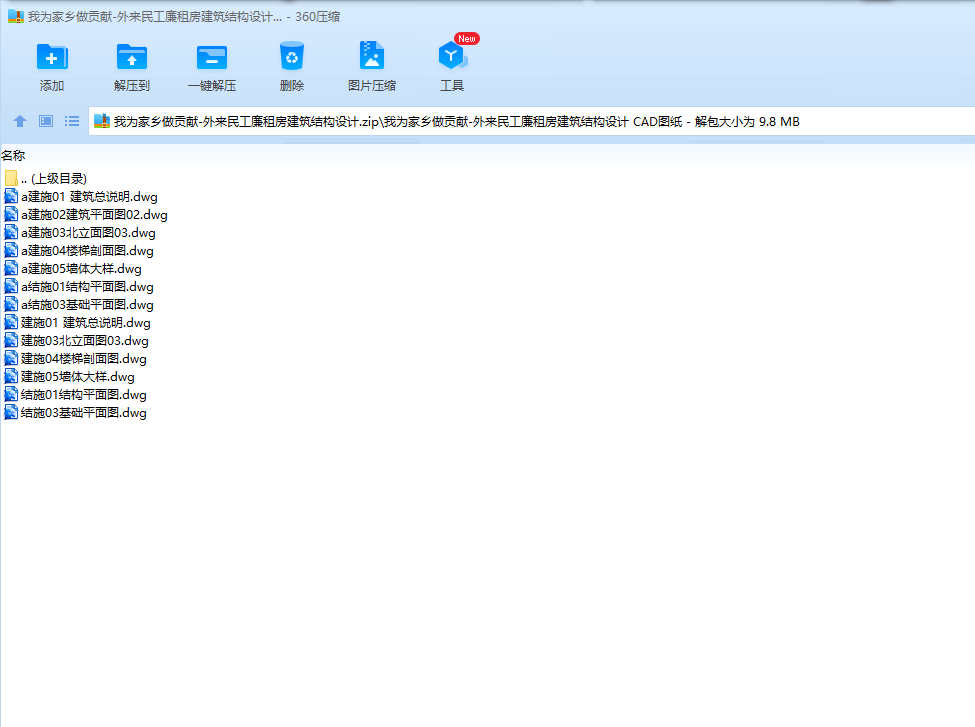This screenshot has height=727, width=975.
Task: Click the dwg icon of 结施03基础平面图
Action: 11,413
